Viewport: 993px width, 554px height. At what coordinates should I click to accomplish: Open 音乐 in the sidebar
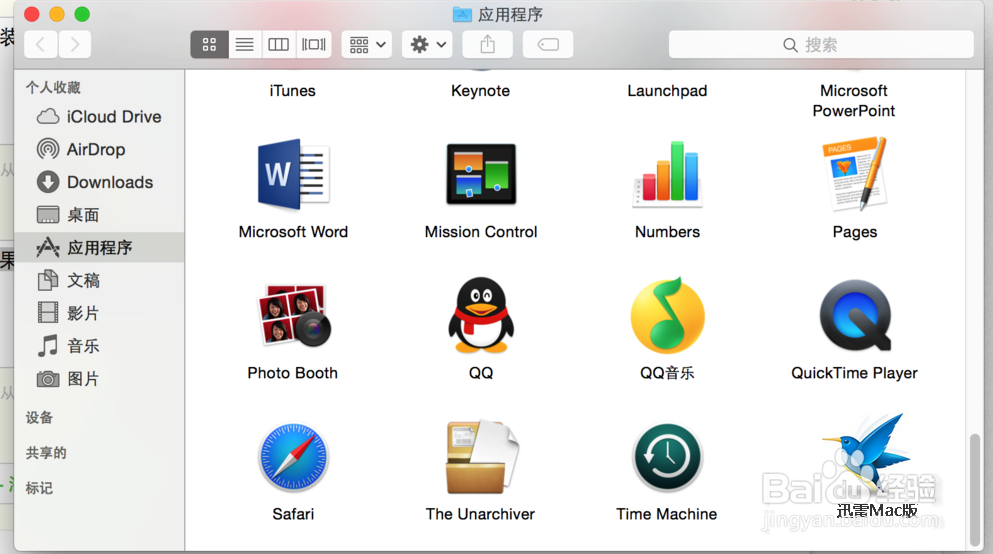click(x=99, y=346)
